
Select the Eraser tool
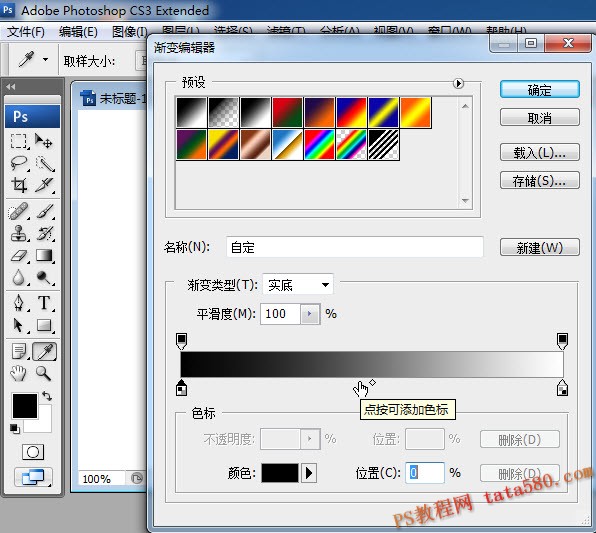coord(18,255)
